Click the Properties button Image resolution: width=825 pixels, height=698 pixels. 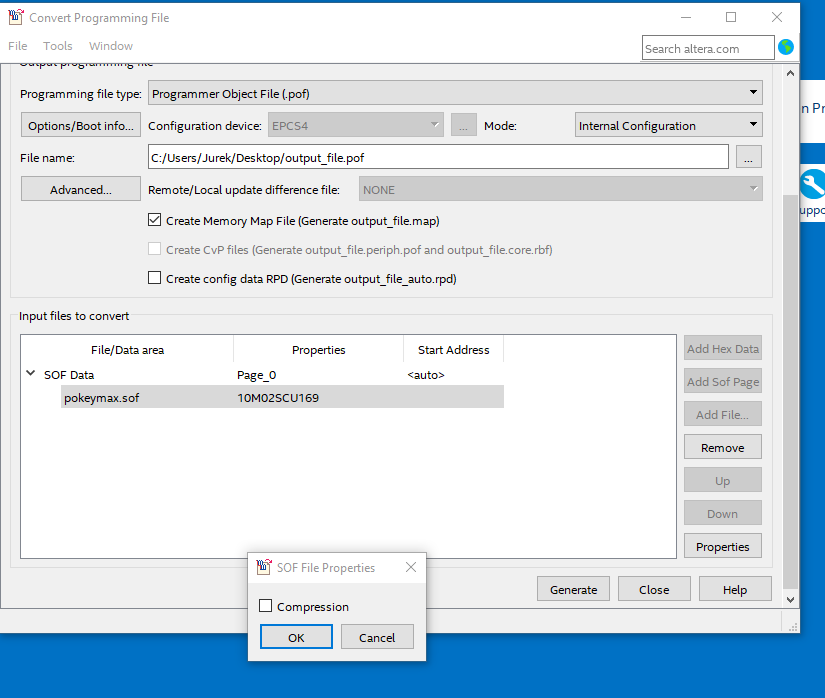pos(723,546)
